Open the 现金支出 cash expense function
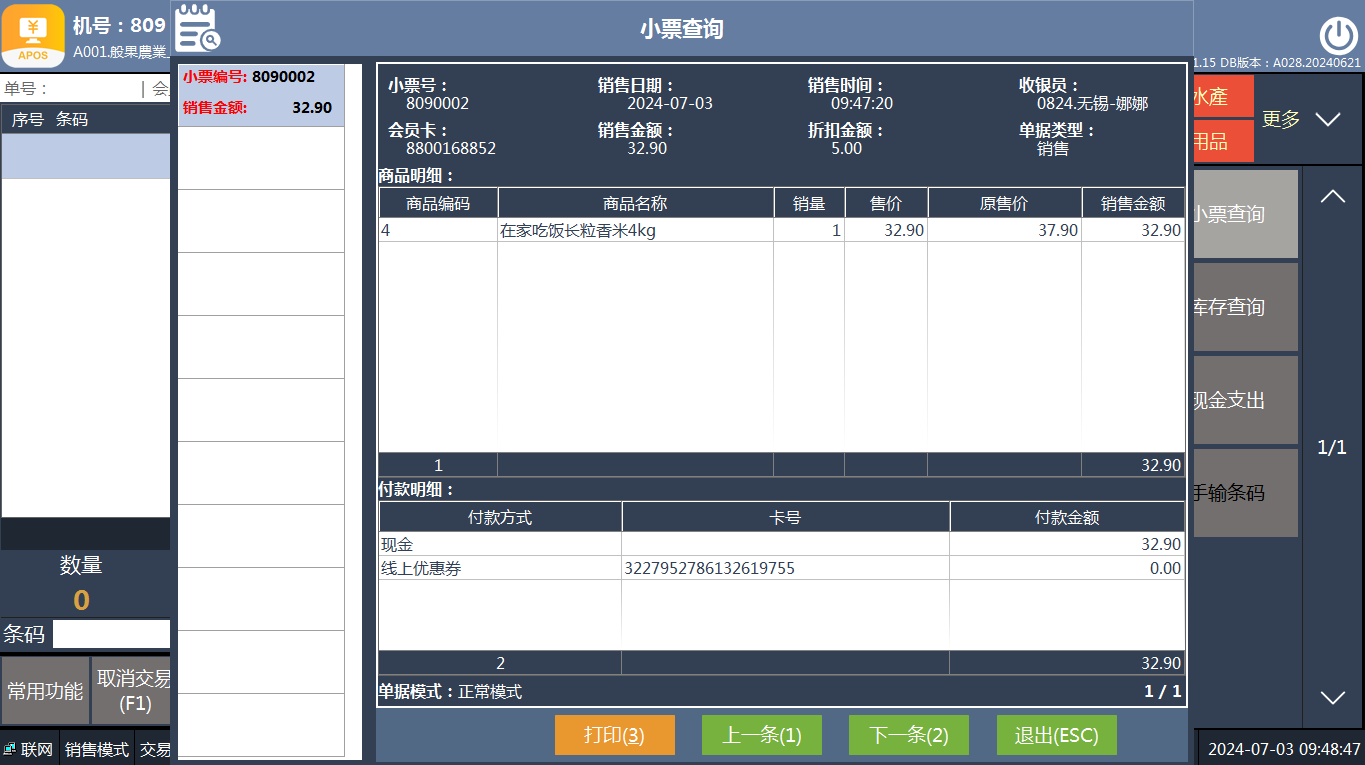 [x=1245, y=400]
